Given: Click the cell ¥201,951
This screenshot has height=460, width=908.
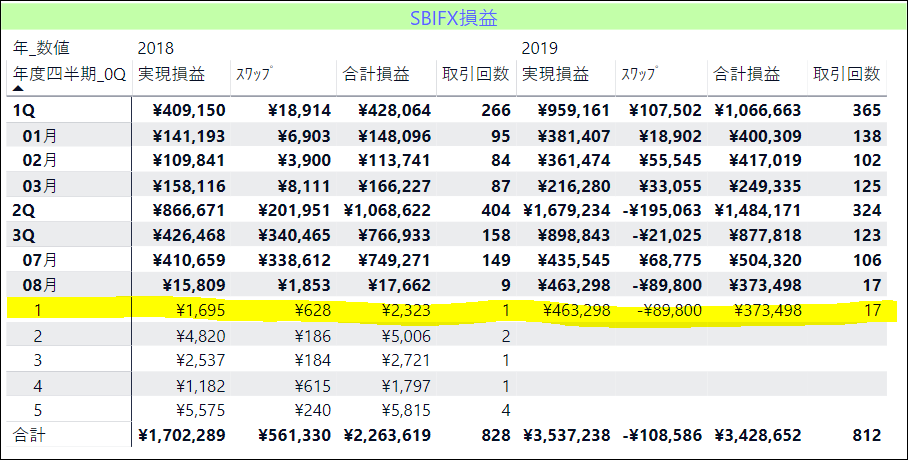Looking at the screenshot, I should pyautogui.click(x=295, y=210).
